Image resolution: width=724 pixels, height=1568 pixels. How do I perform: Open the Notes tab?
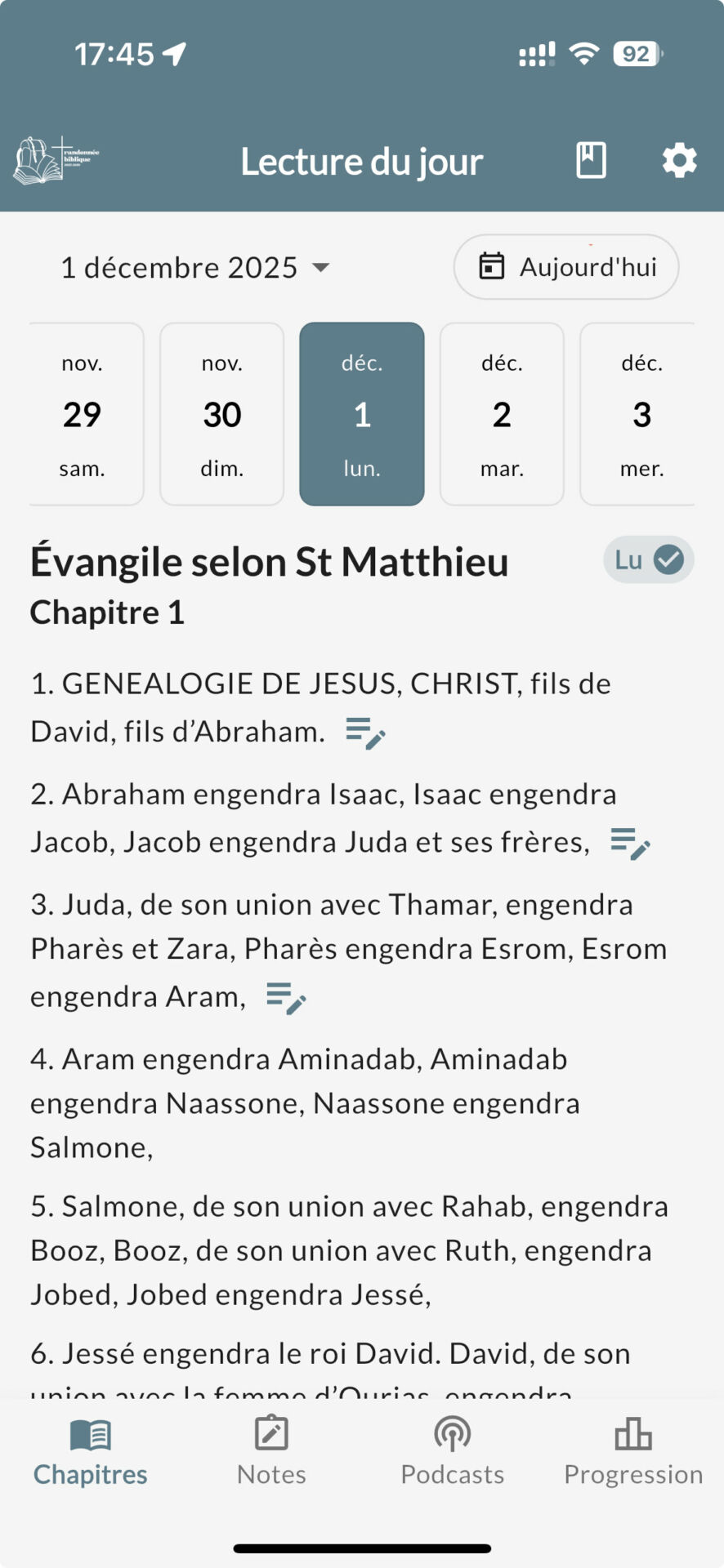click(x=271, y=1451)
